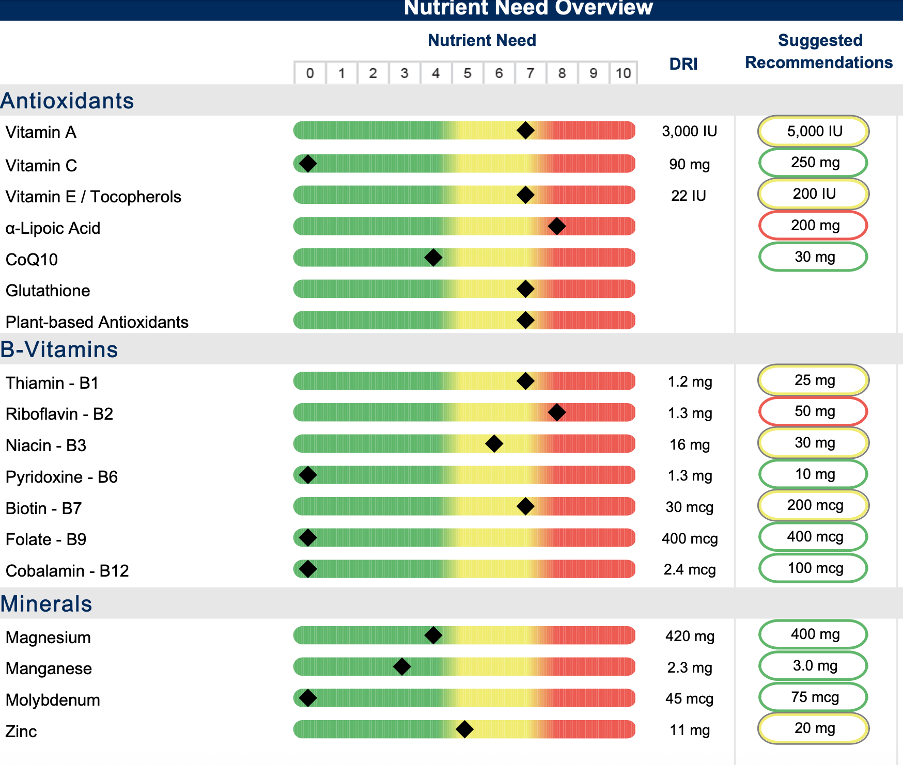
Task: Click the 2.4 mcg DRI value
Action: (690, 570)
